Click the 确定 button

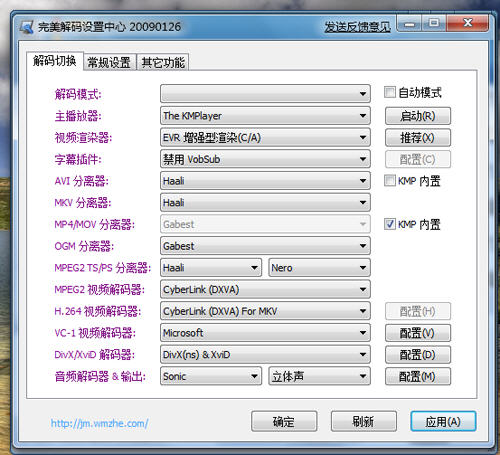(x=284, y=422)
